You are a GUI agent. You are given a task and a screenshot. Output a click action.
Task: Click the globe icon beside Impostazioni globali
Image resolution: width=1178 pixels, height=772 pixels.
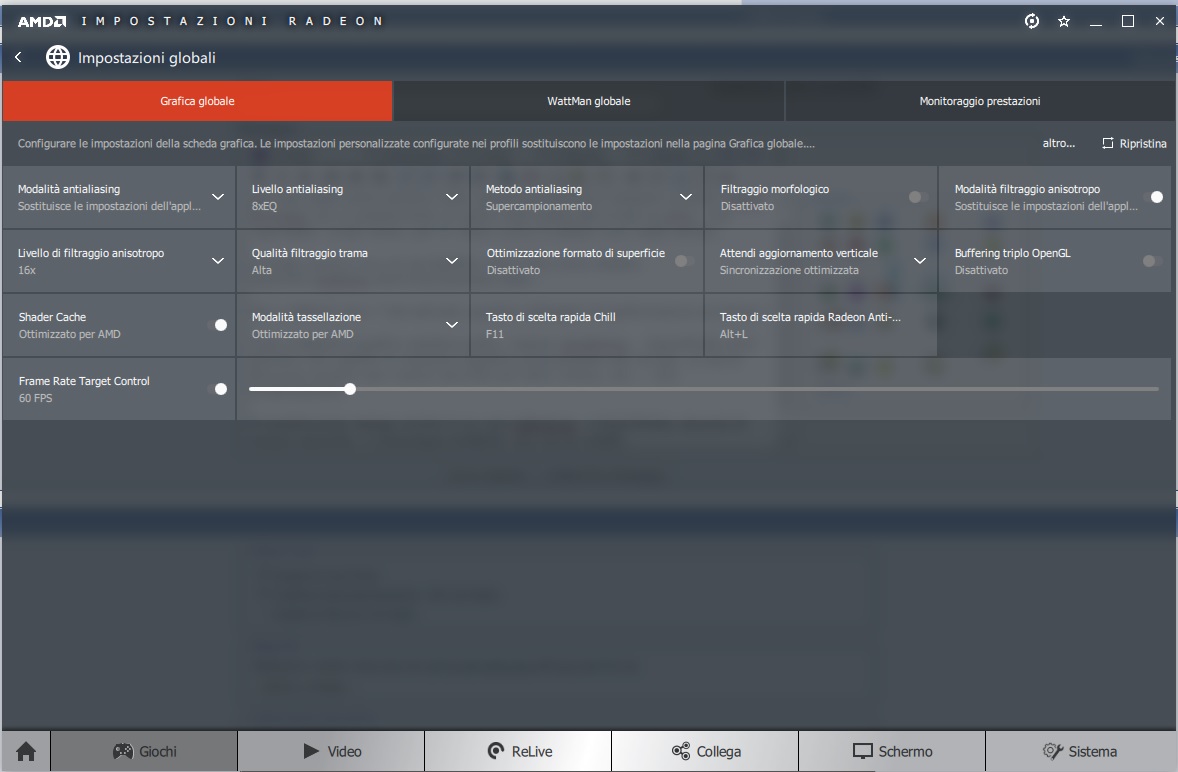(x=58, y=57)
